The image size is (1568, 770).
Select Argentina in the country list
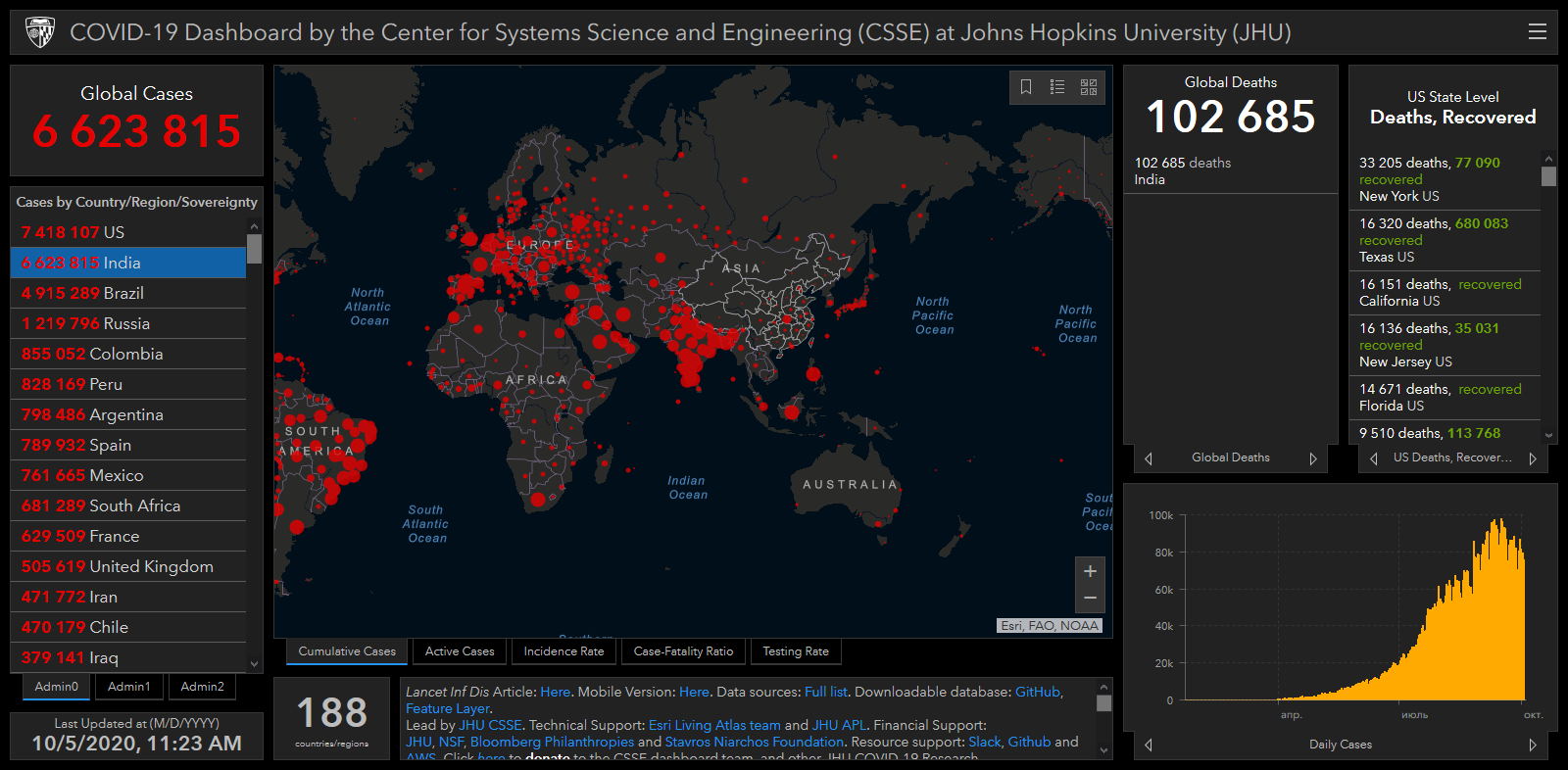pyautogui.click(x=128, y=414)
